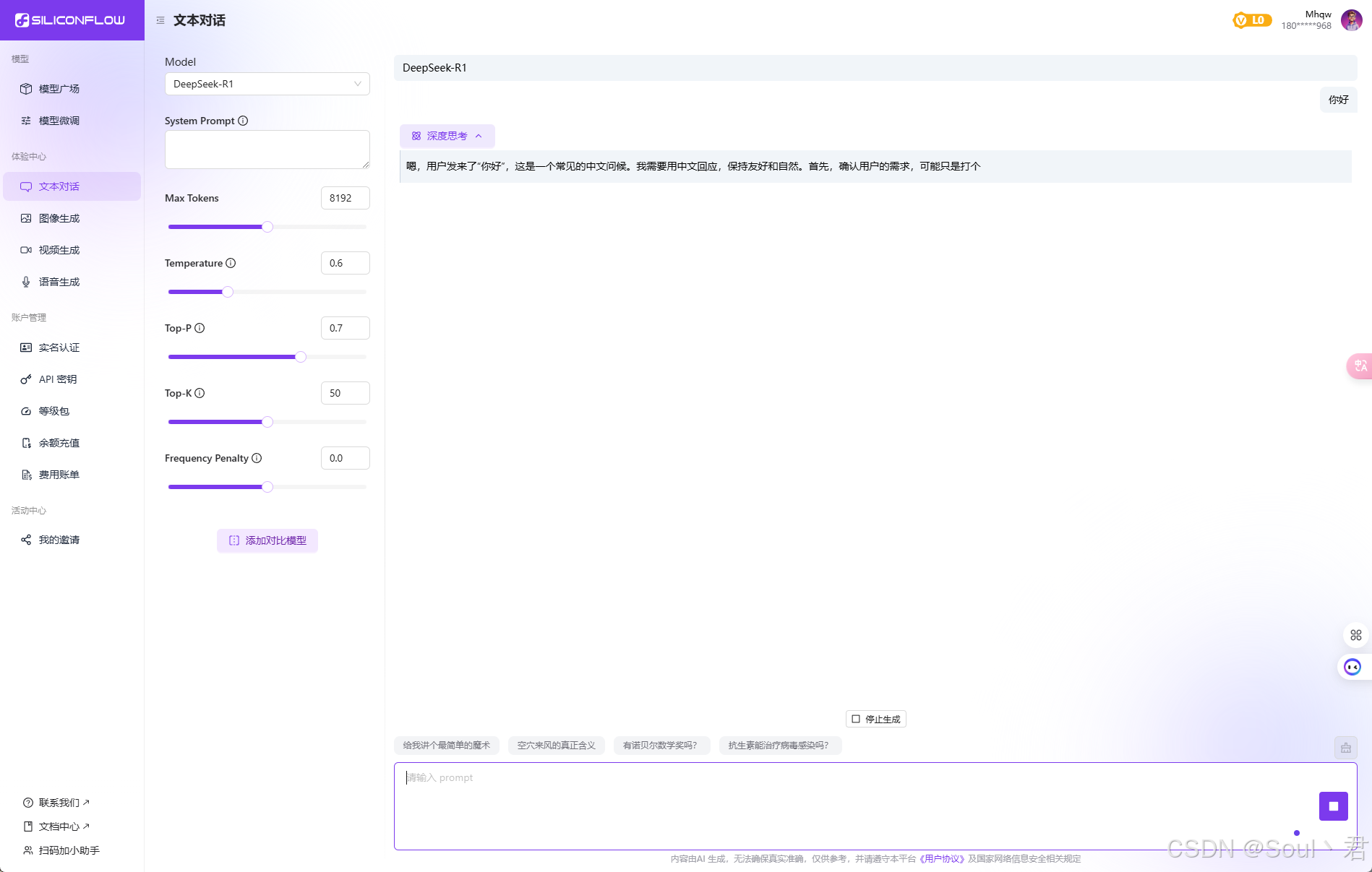Click the pink translate floating icon
The height and width of the screenshot is (872, 1372).
click(x=1360, y=366)
